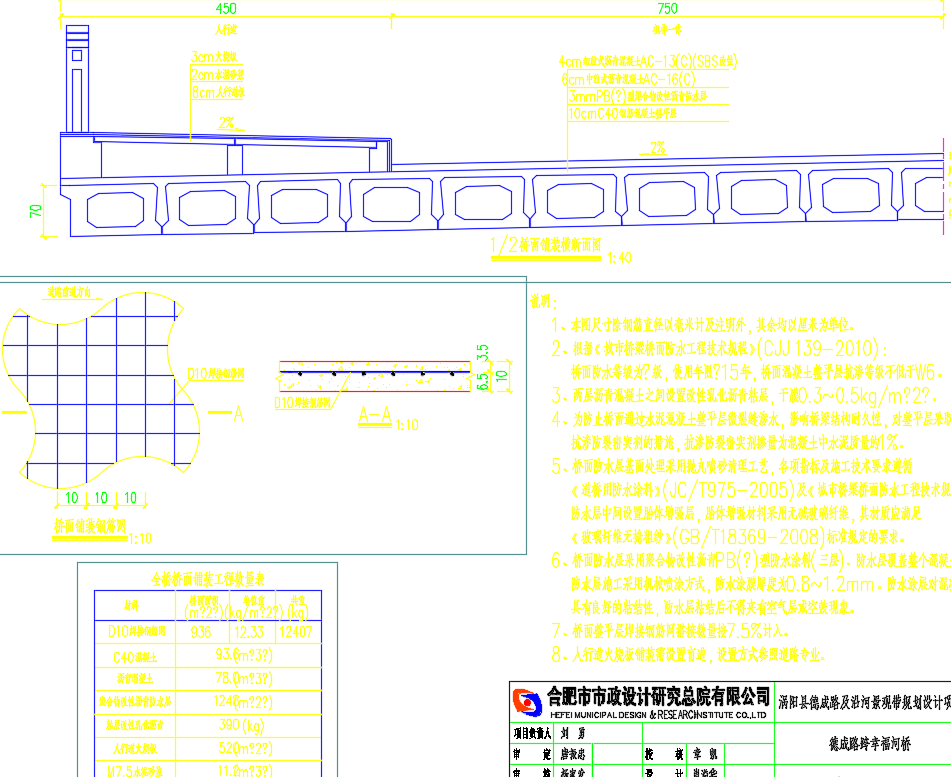Viewport: 951px width, 777px height.
Task: Click the 750 dimension at the top
Action: point(667,9)
